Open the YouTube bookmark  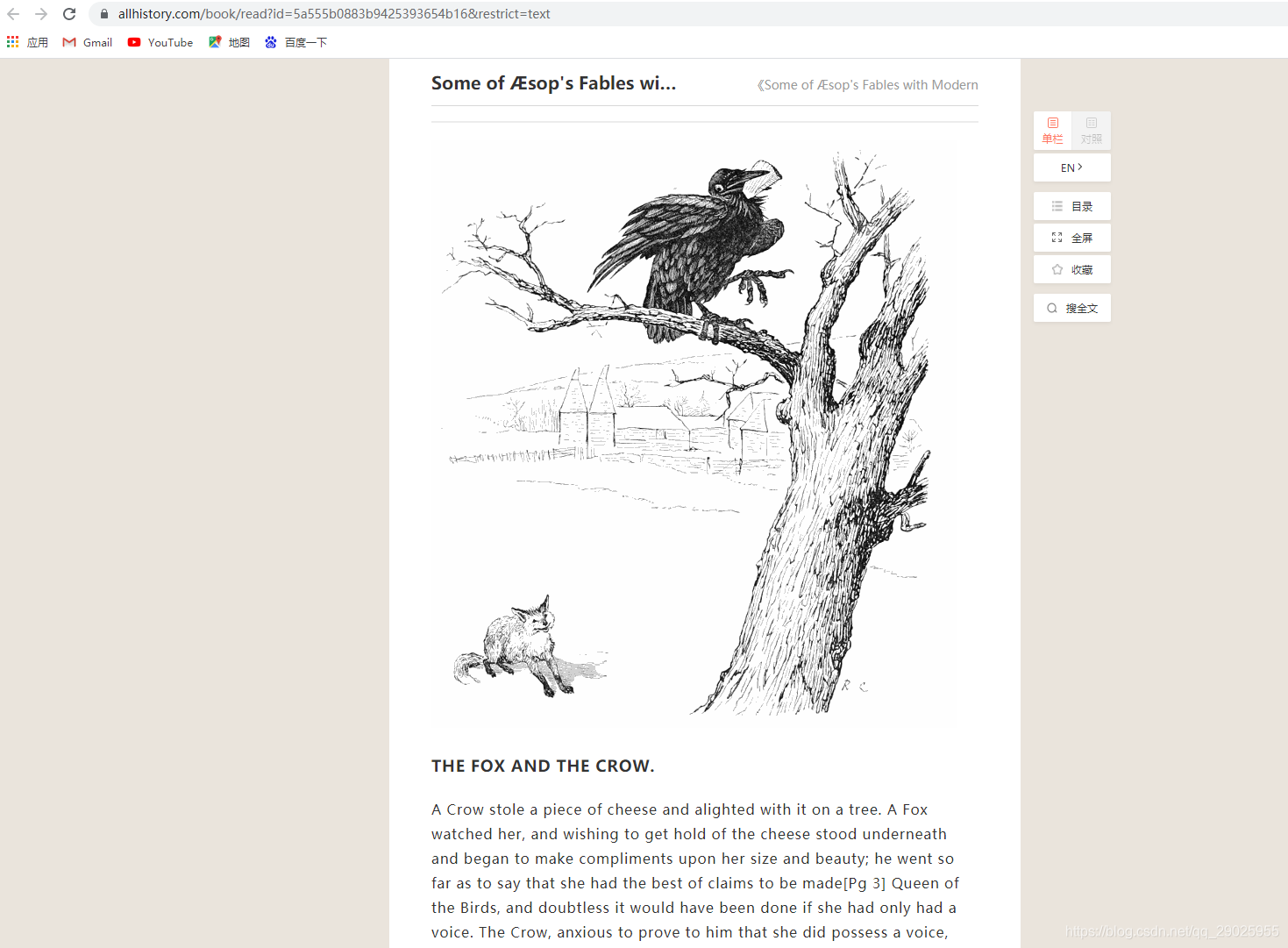(x=160, y=42)
